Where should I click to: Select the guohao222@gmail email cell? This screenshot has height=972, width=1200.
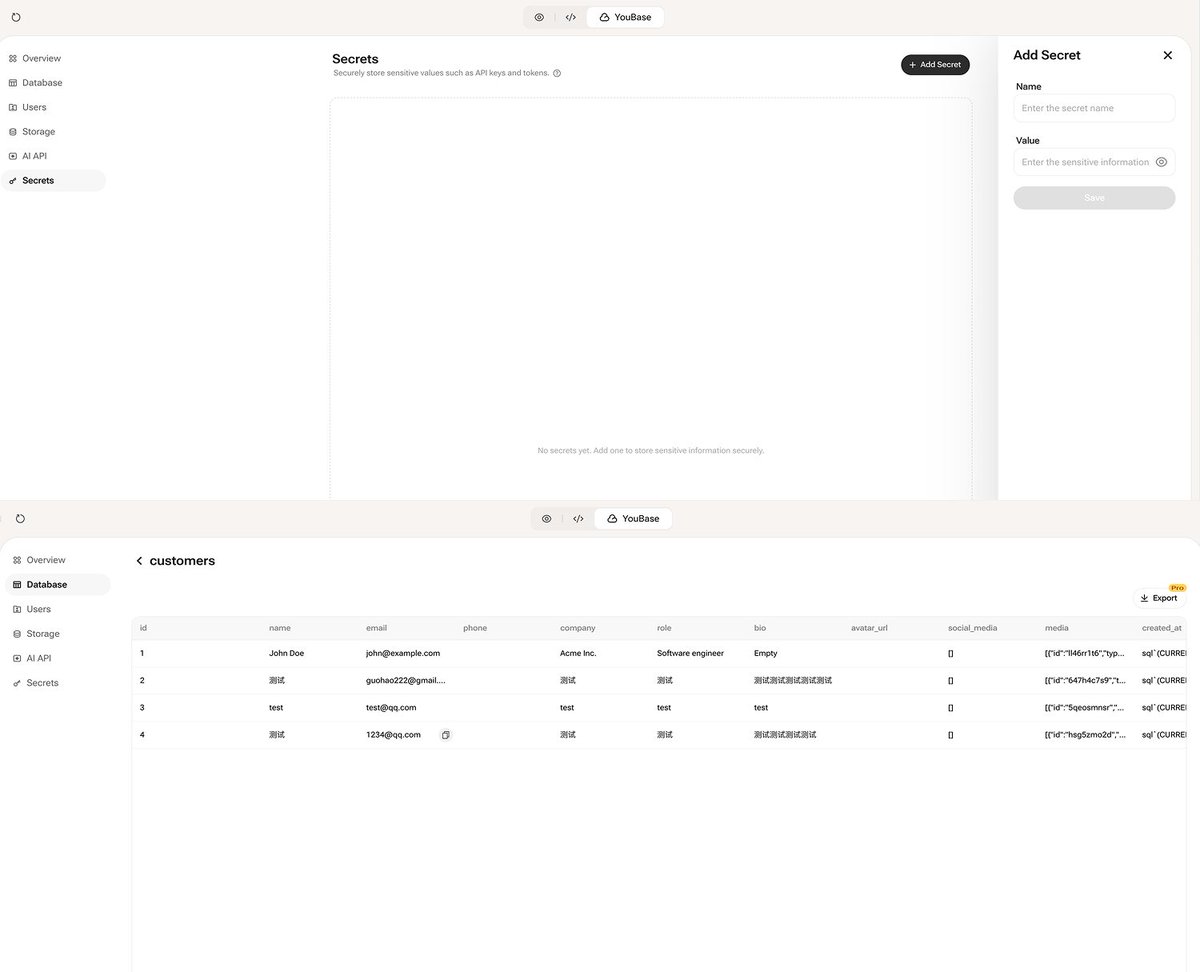tap(405, 680)
